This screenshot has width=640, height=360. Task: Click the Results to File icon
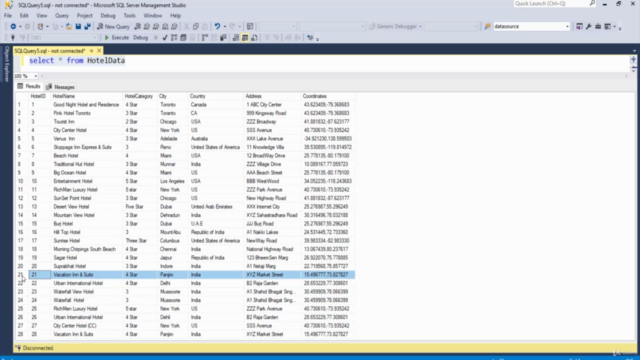(254, 38)
